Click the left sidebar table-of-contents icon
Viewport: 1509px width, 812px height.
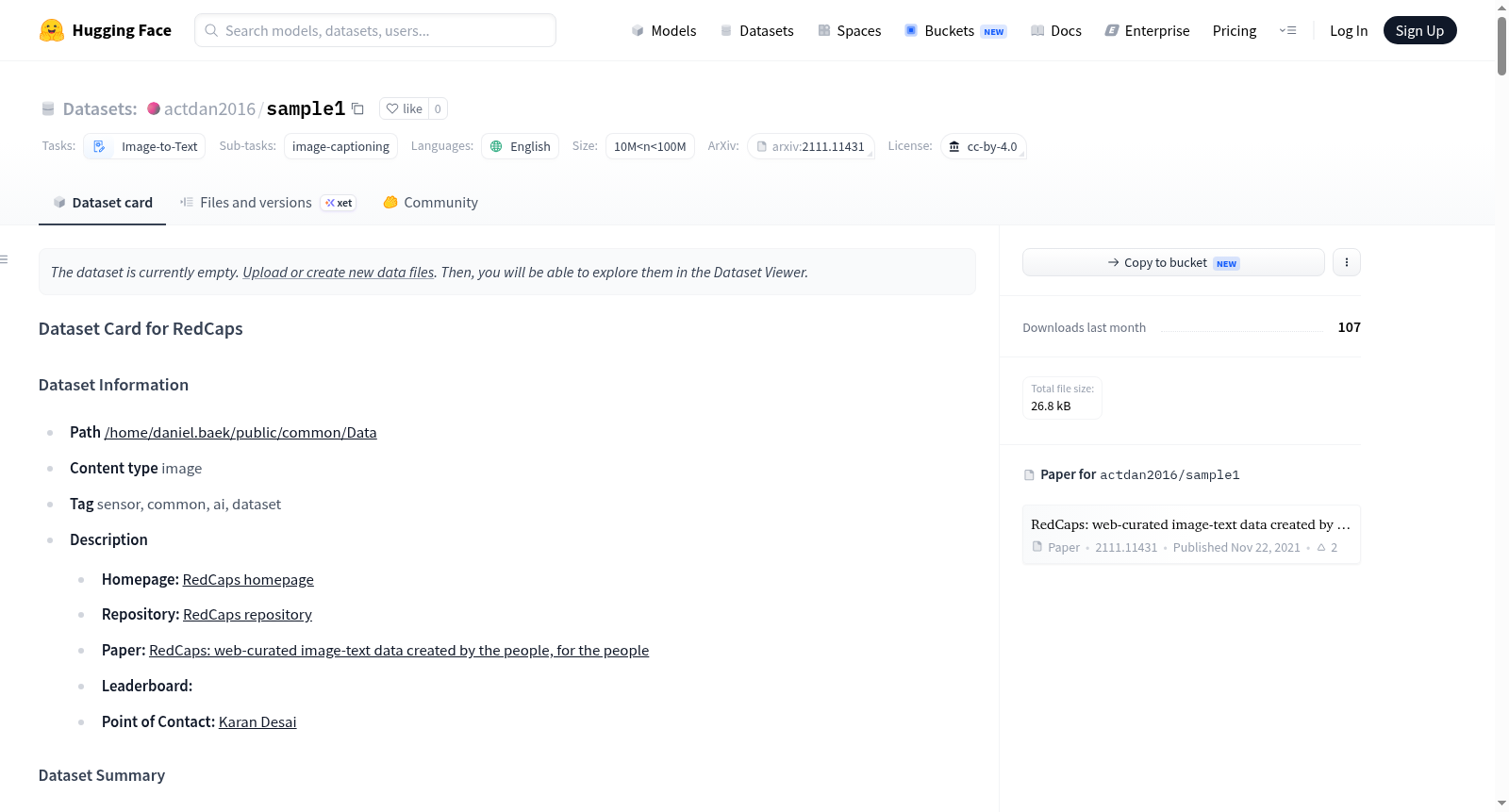pyautogui.click(x=5, y=259)
